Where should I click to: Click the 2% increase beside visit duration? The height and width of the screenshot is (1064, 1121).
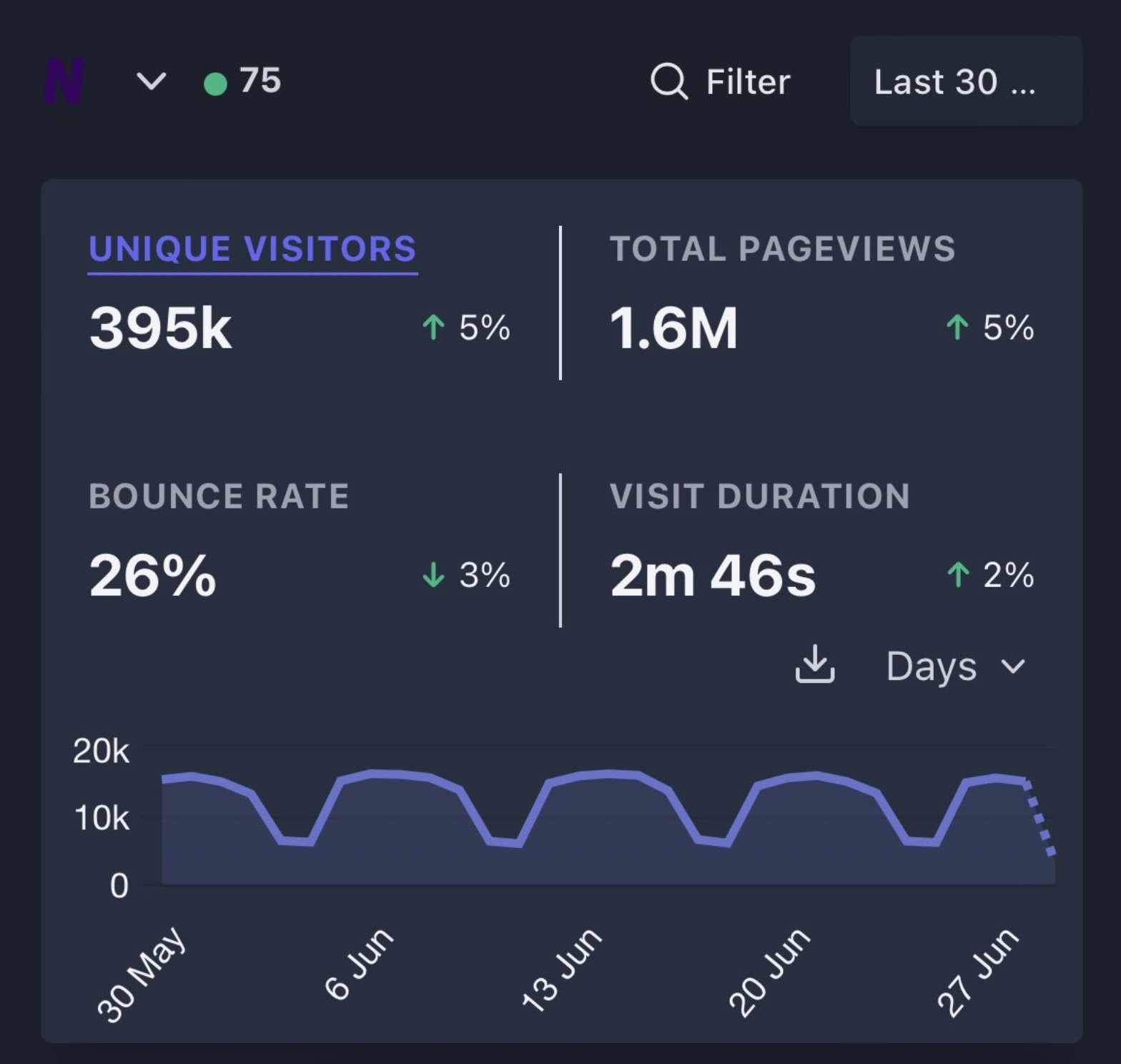990,575
